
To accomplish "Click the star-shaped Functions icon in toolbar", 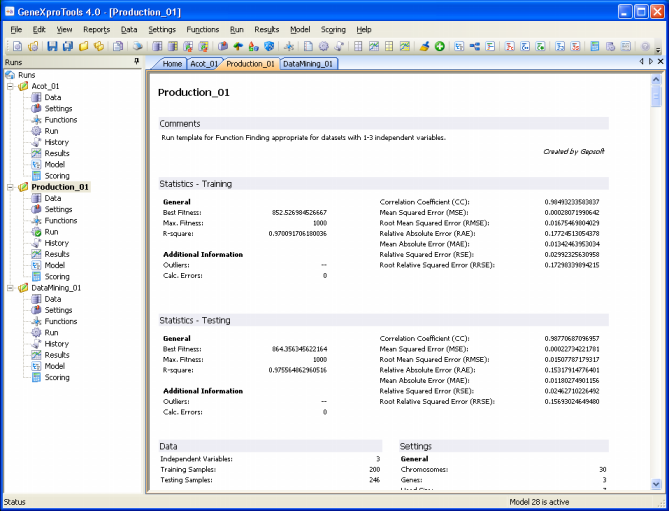I will click(289, 46).
